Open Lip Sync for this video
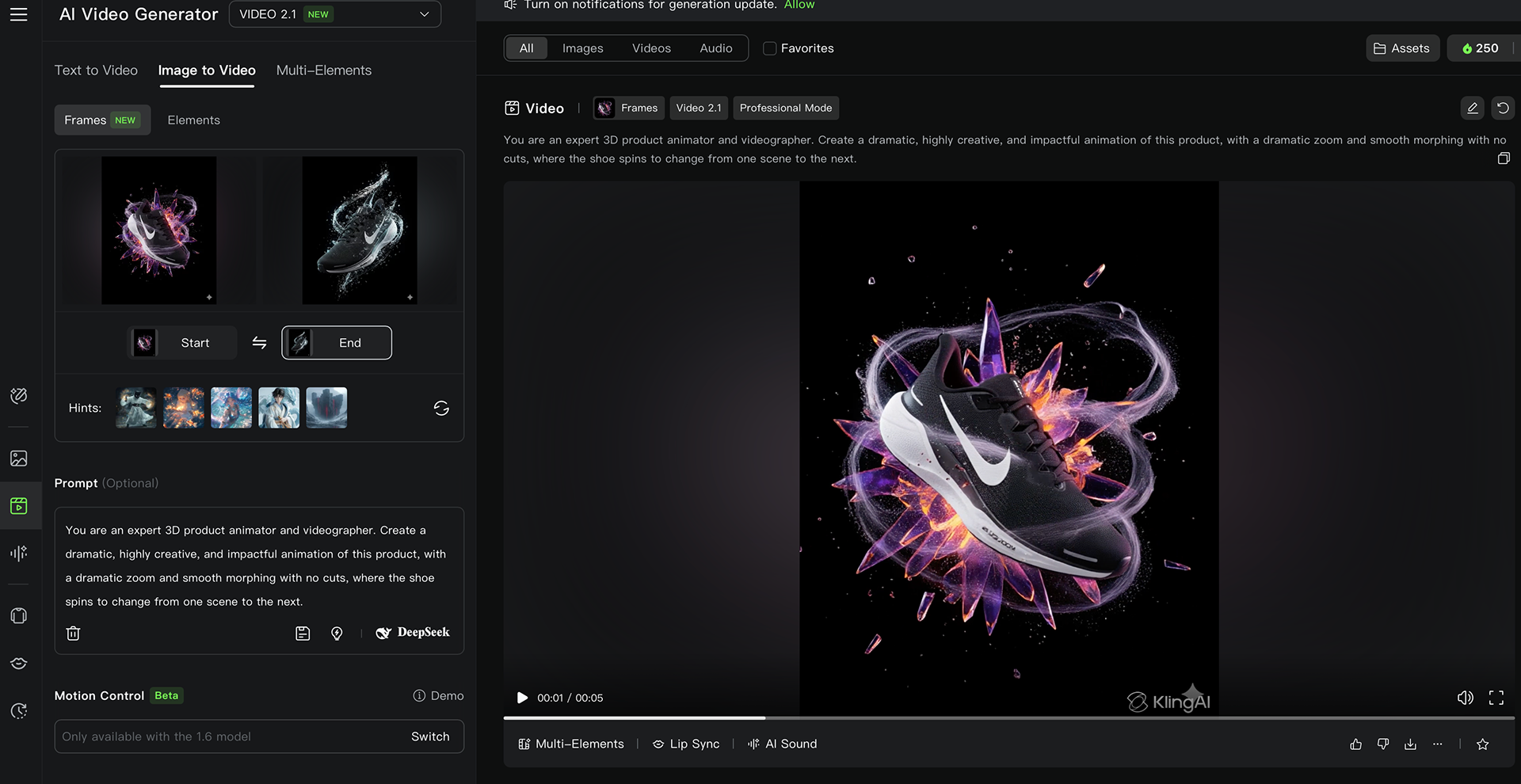The image size is (1521, 784). [686, 744]
